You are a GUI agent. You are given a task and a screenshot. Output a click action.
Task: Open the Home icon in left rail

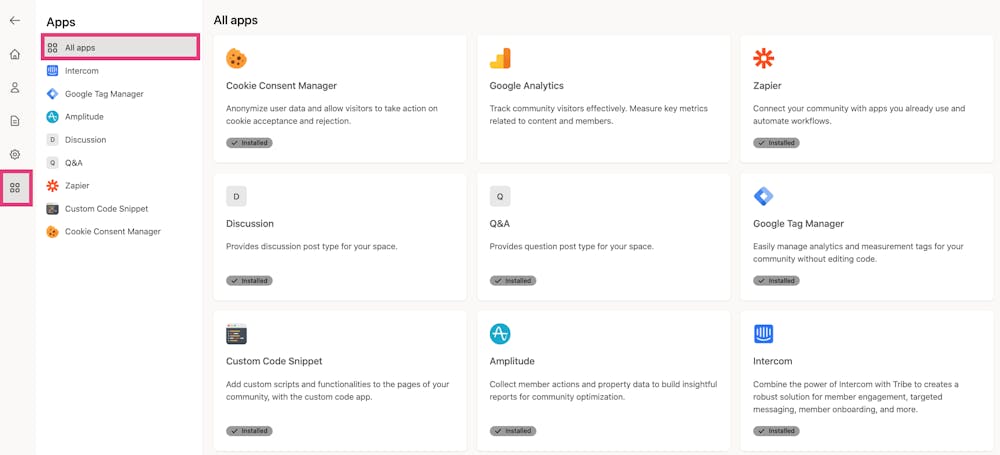[x=15, y=55]
